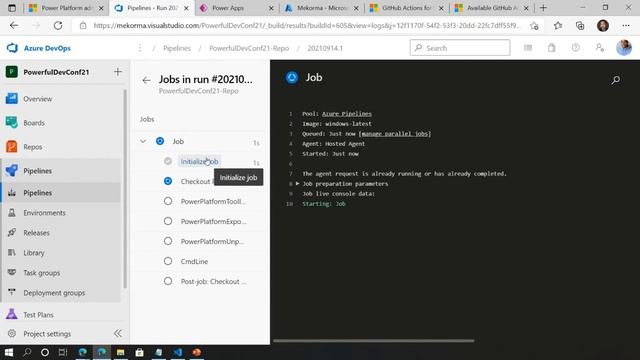
Task: Select the PowerPlatformUnp... step
Action: coord(212,241)
